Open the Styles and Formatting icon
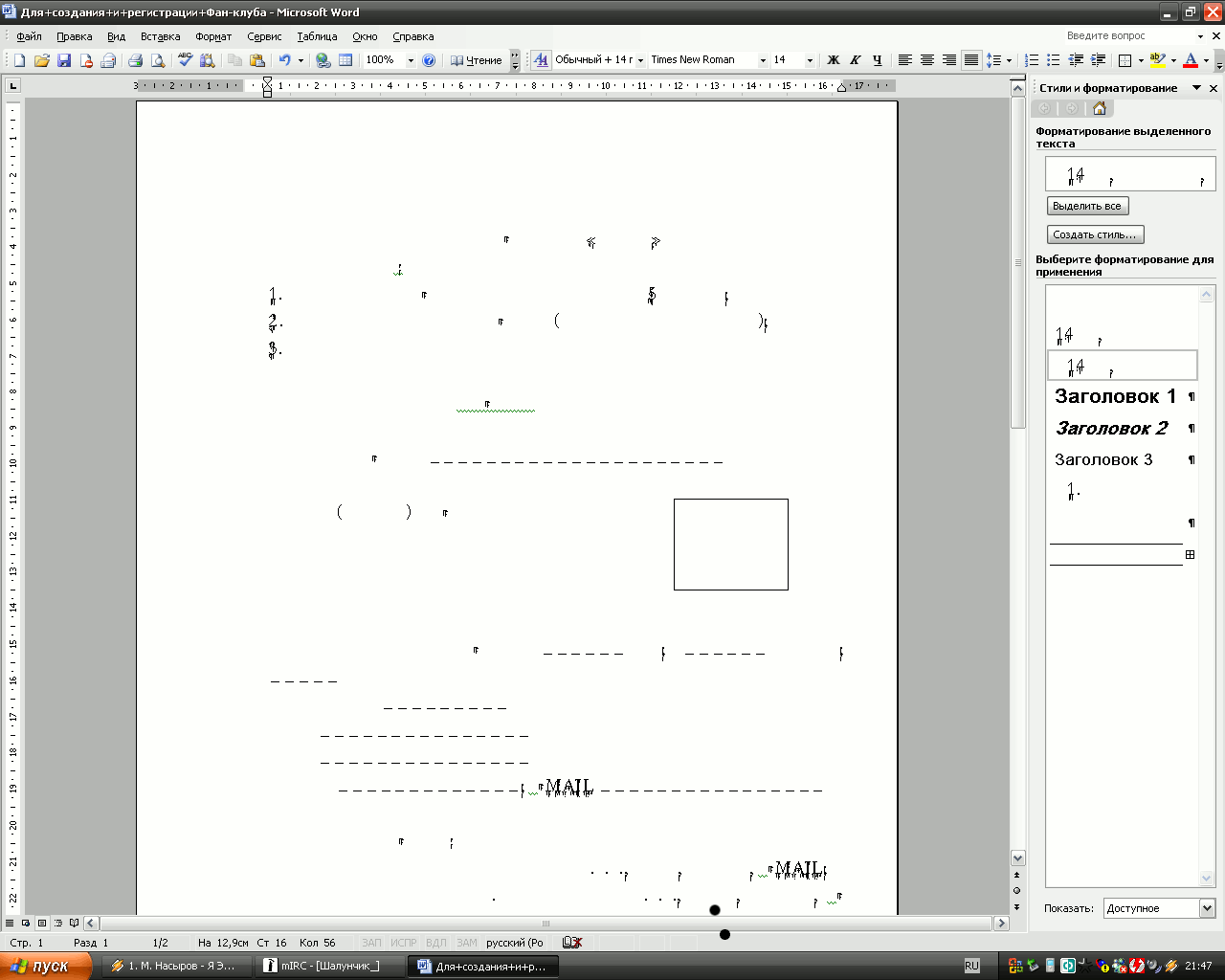Screen dimensions: 1225x980 click(x=541, y=60)
